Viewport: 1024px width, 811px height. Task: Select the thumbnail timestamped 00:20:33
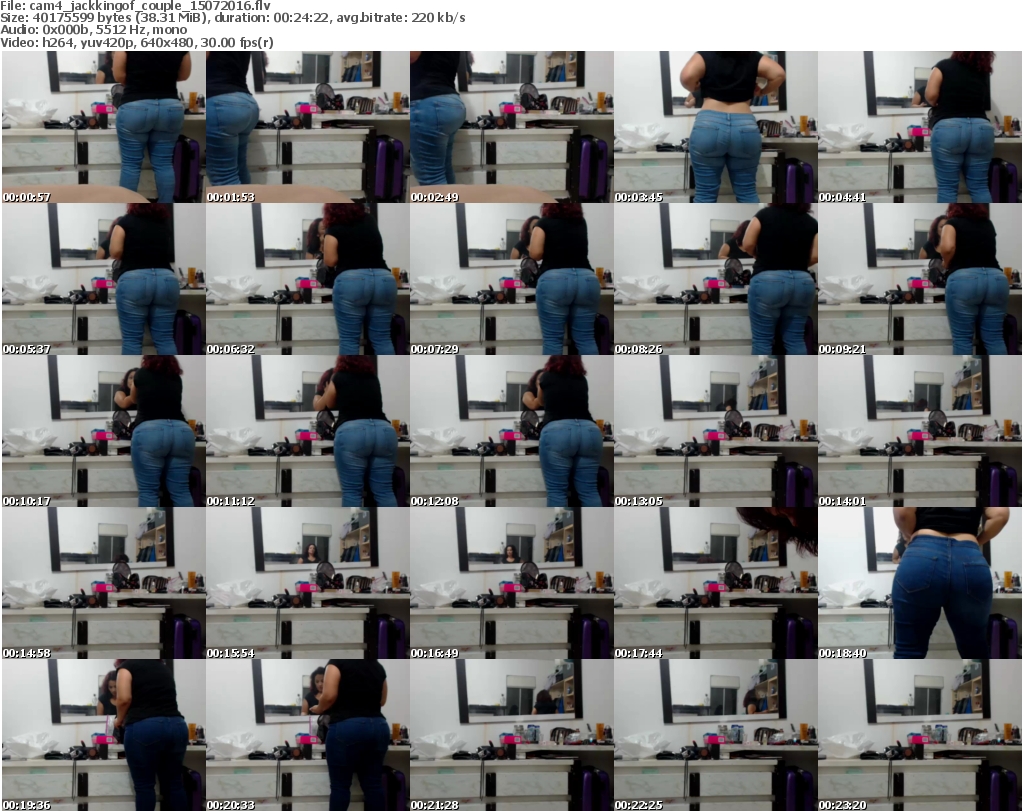[x=308, y=735]
